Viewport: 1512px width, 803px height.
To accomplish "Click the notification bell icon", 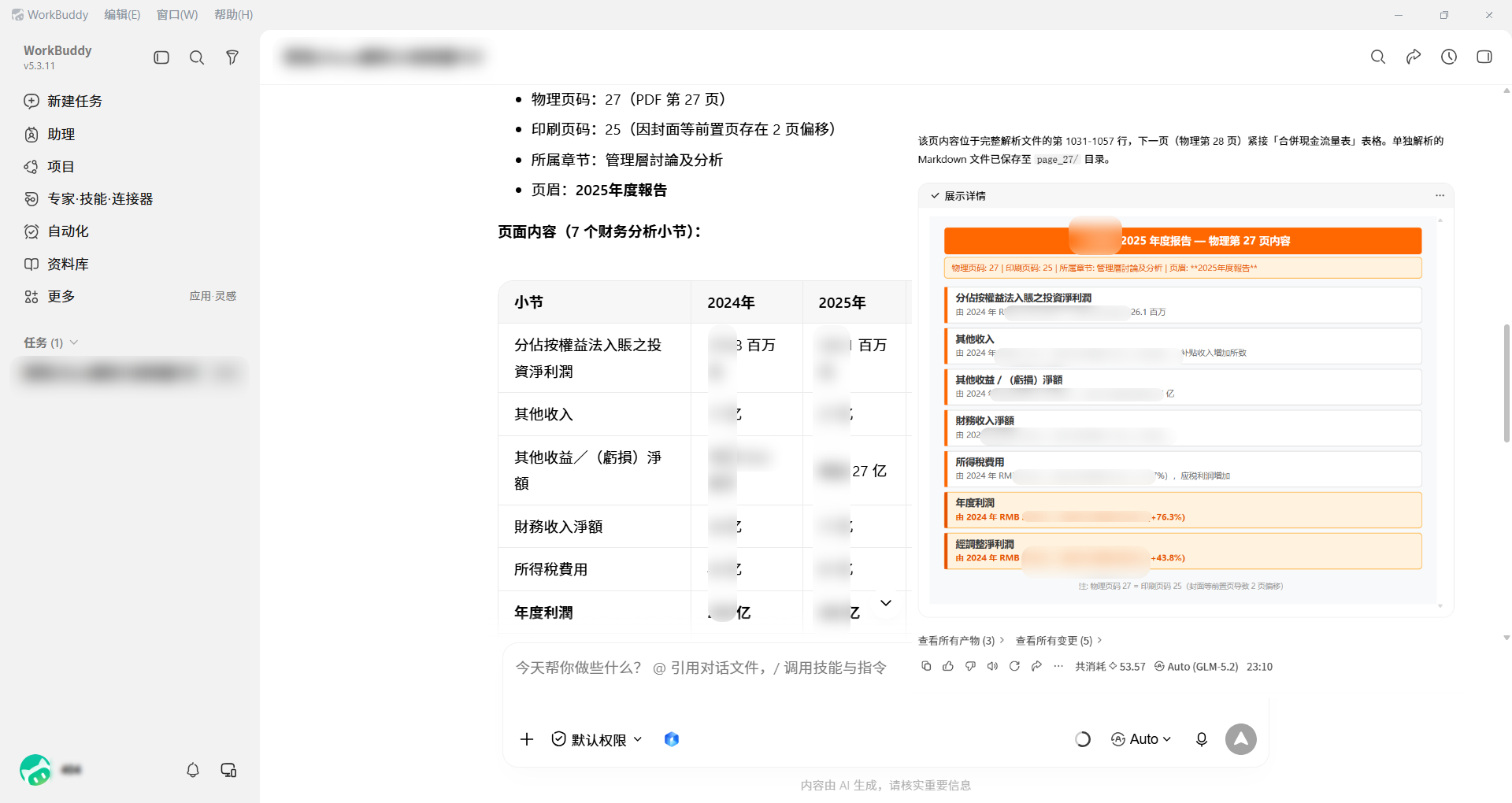I will 193,770.
